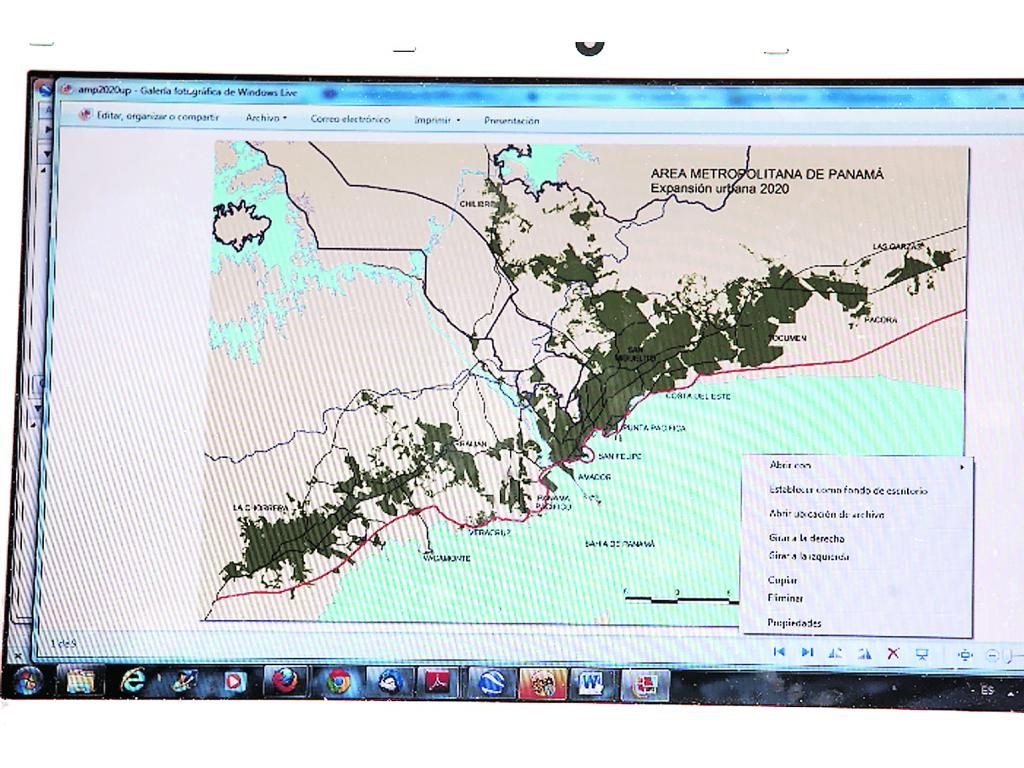Screen dimensions: 1024x768
Task: Rotate image clockwise using toolbar icon
Action: [865, 653]
